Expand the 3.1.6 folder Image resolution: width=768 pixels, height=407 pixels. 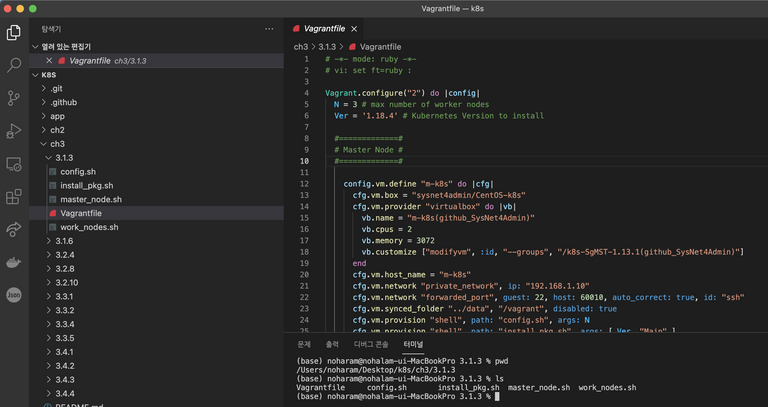(48, 241)
